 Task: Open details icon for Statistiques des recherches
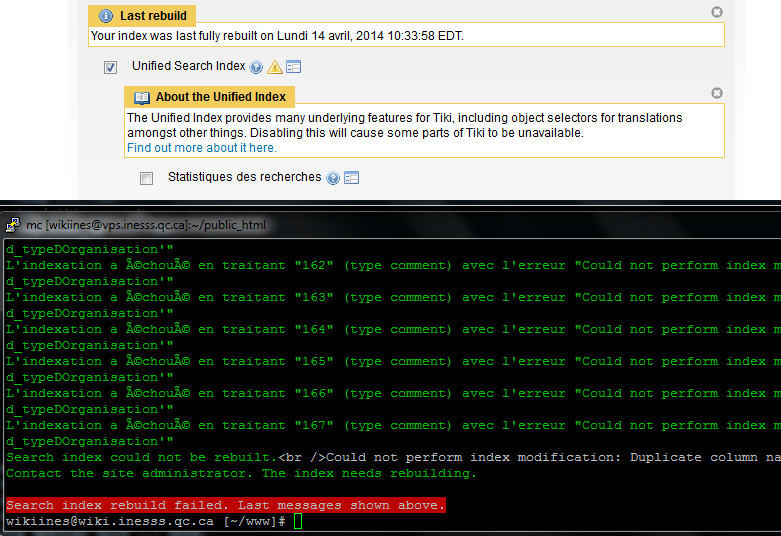point(352,177)
